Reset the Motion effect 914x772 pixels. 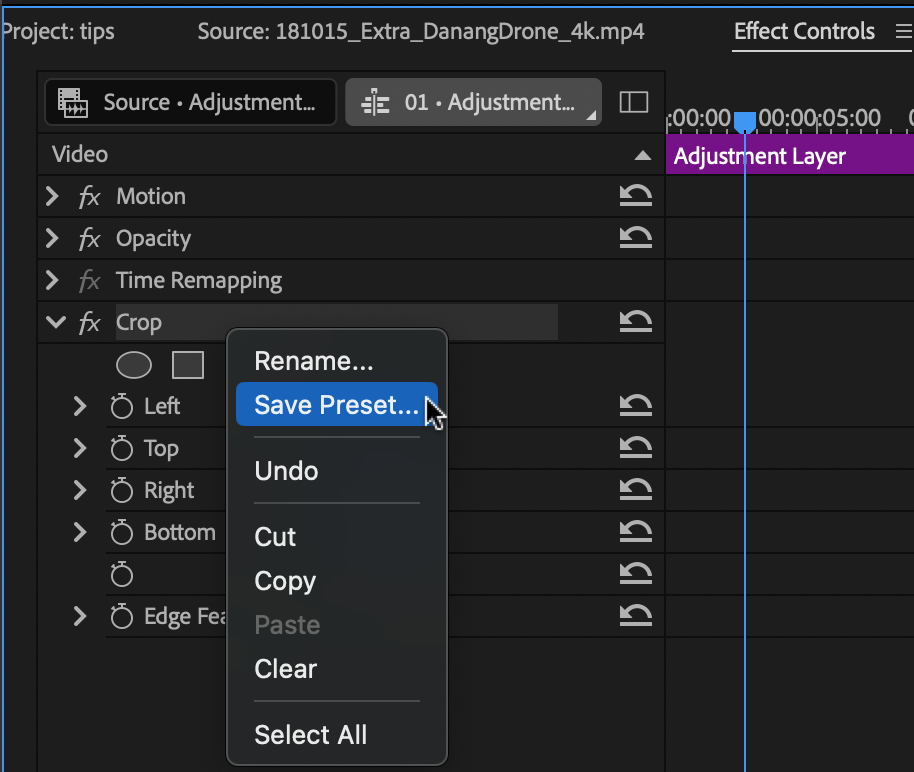[x=635, y=196]
